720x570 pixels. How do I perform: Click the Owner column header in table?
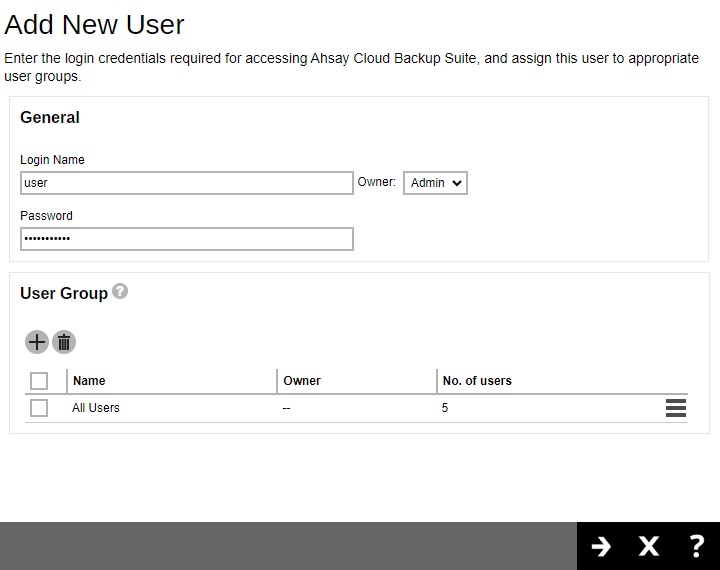tap(302, 381)
